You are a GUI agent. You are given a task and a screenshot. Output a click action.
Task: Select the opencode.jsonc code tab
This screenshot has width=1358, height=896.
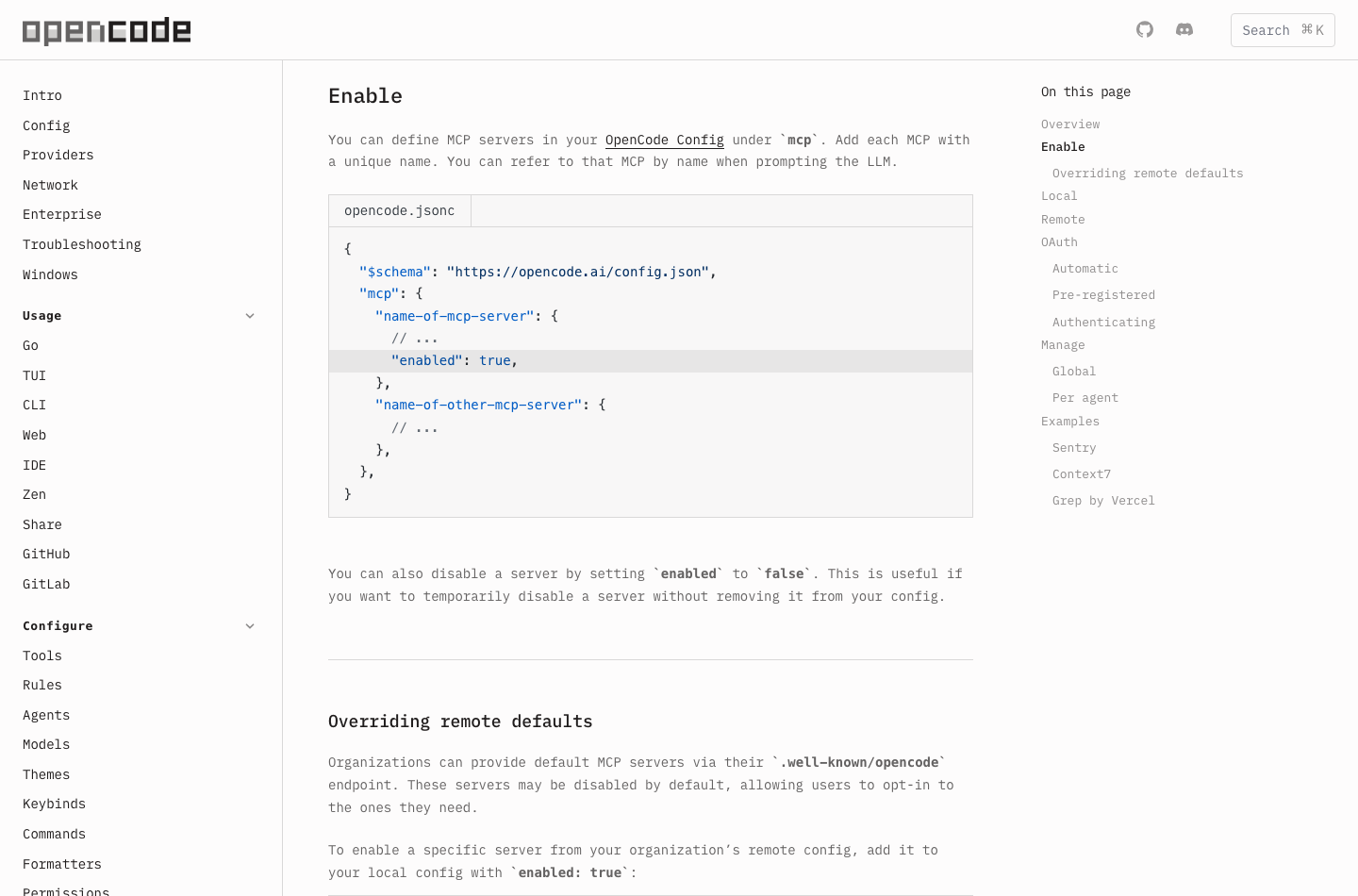pos(400,211)
